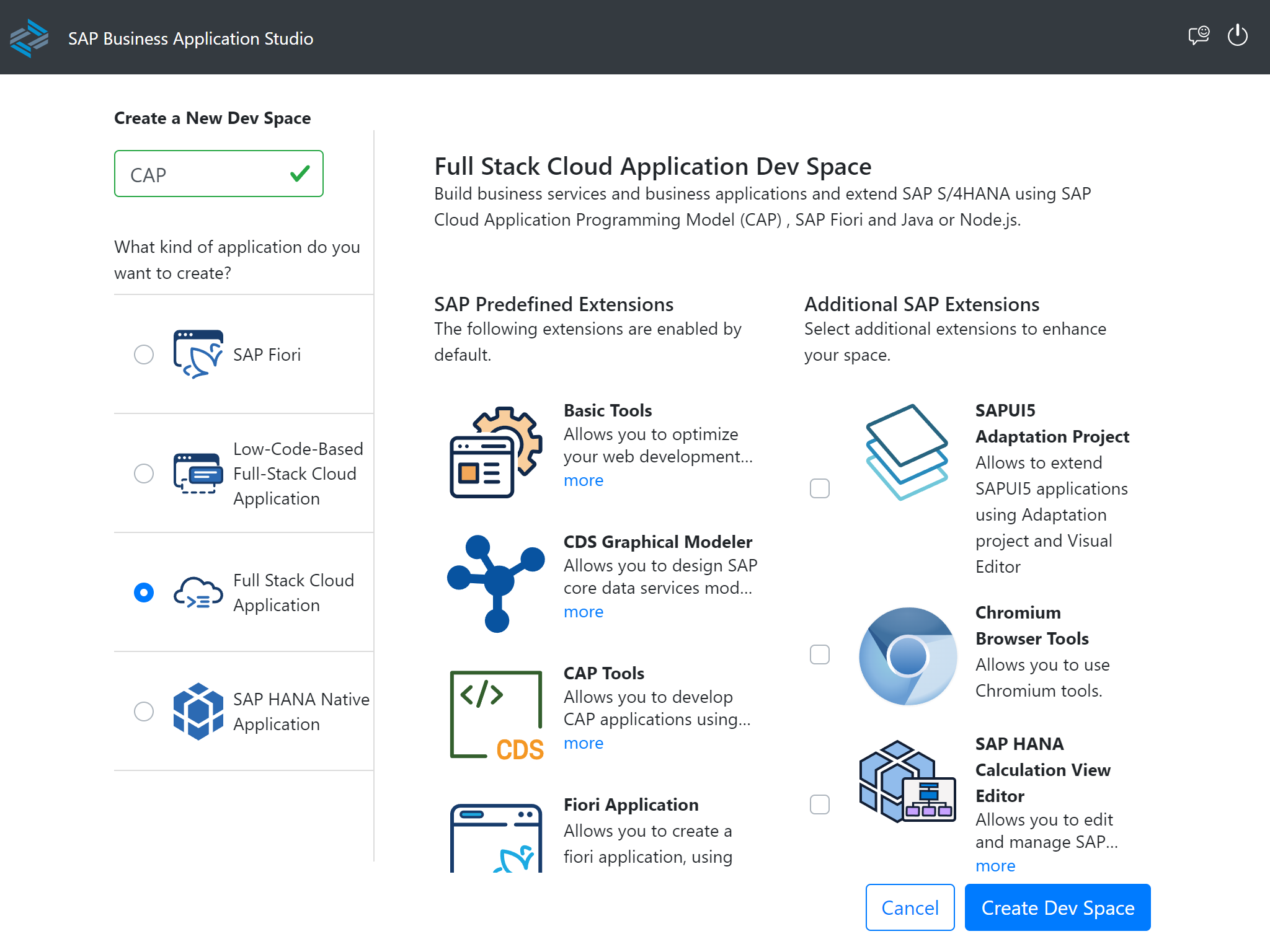Screen dimensions: 1270x952
Task: Click the 'SAPUI5 Adaptation Project' heading
Action: tap(1052, 423)
